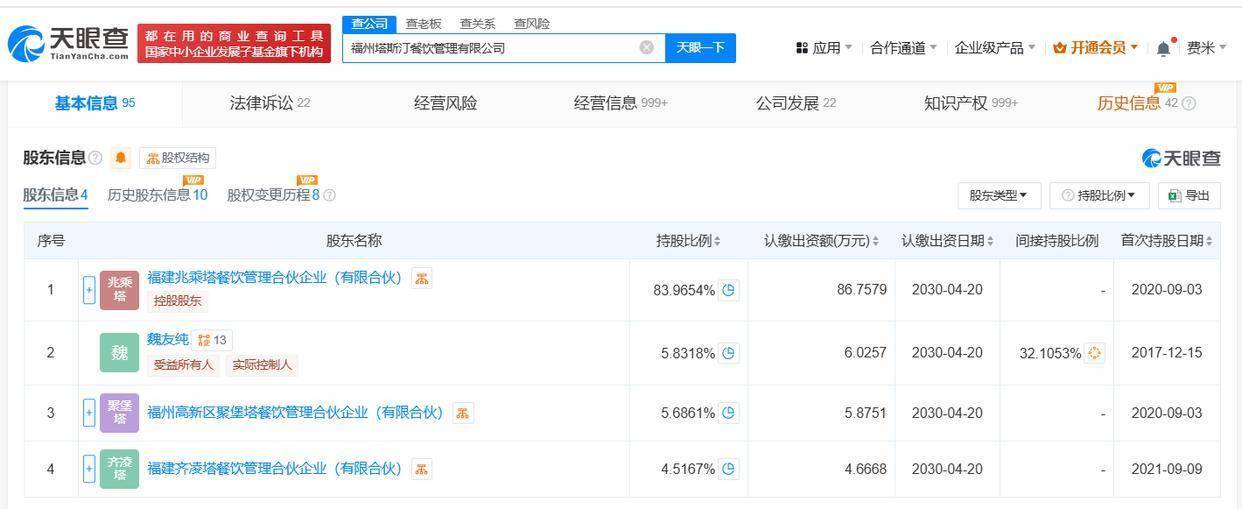
Task: Expand the 福州高新区聚堡塔 shareholder row
Action: pos(89,413)
